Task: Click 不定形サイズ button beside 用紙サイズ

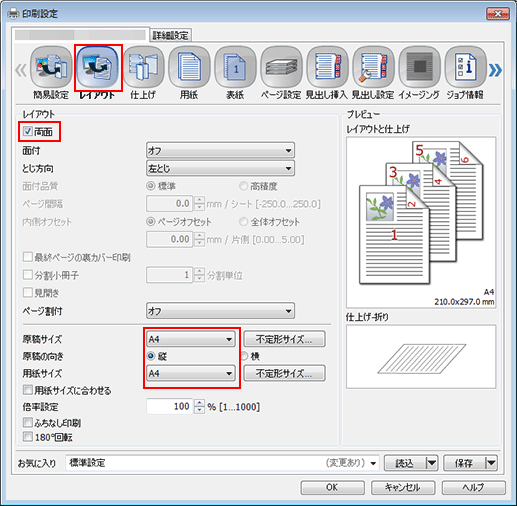Action: pos(284,373)
